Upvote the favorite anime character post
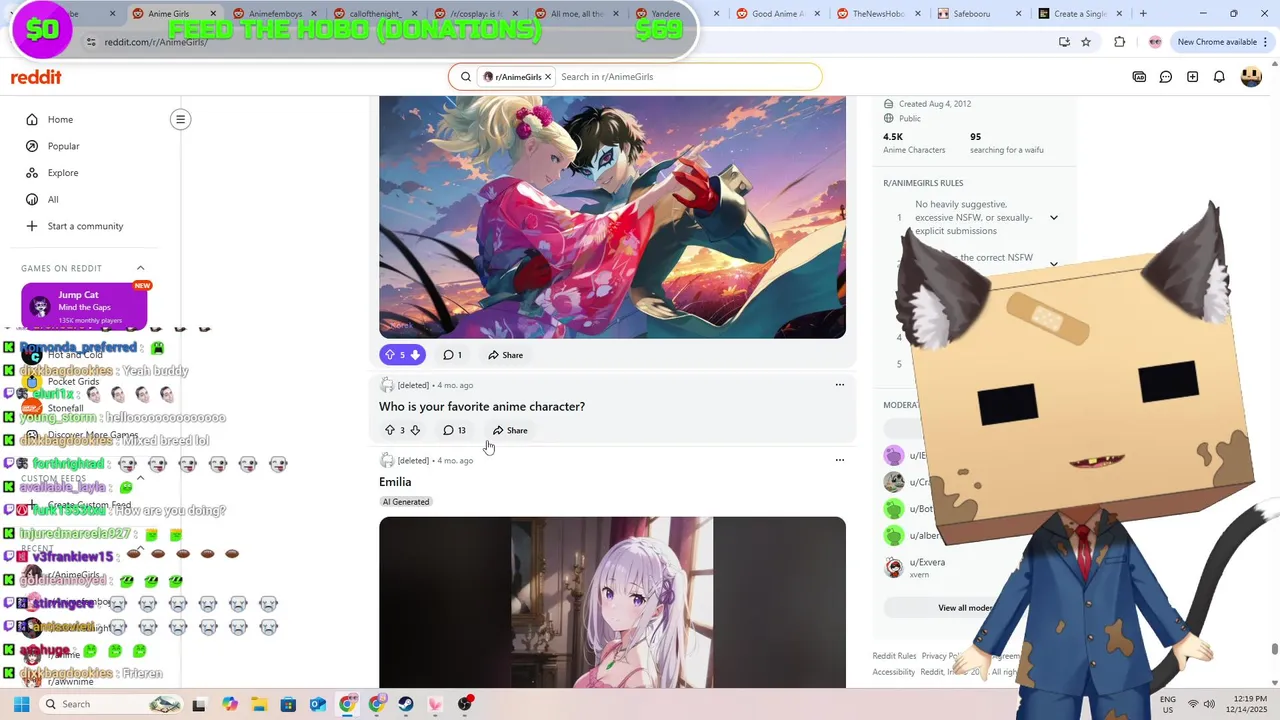This screenshot has height=720, width=1280. [390, 430]
